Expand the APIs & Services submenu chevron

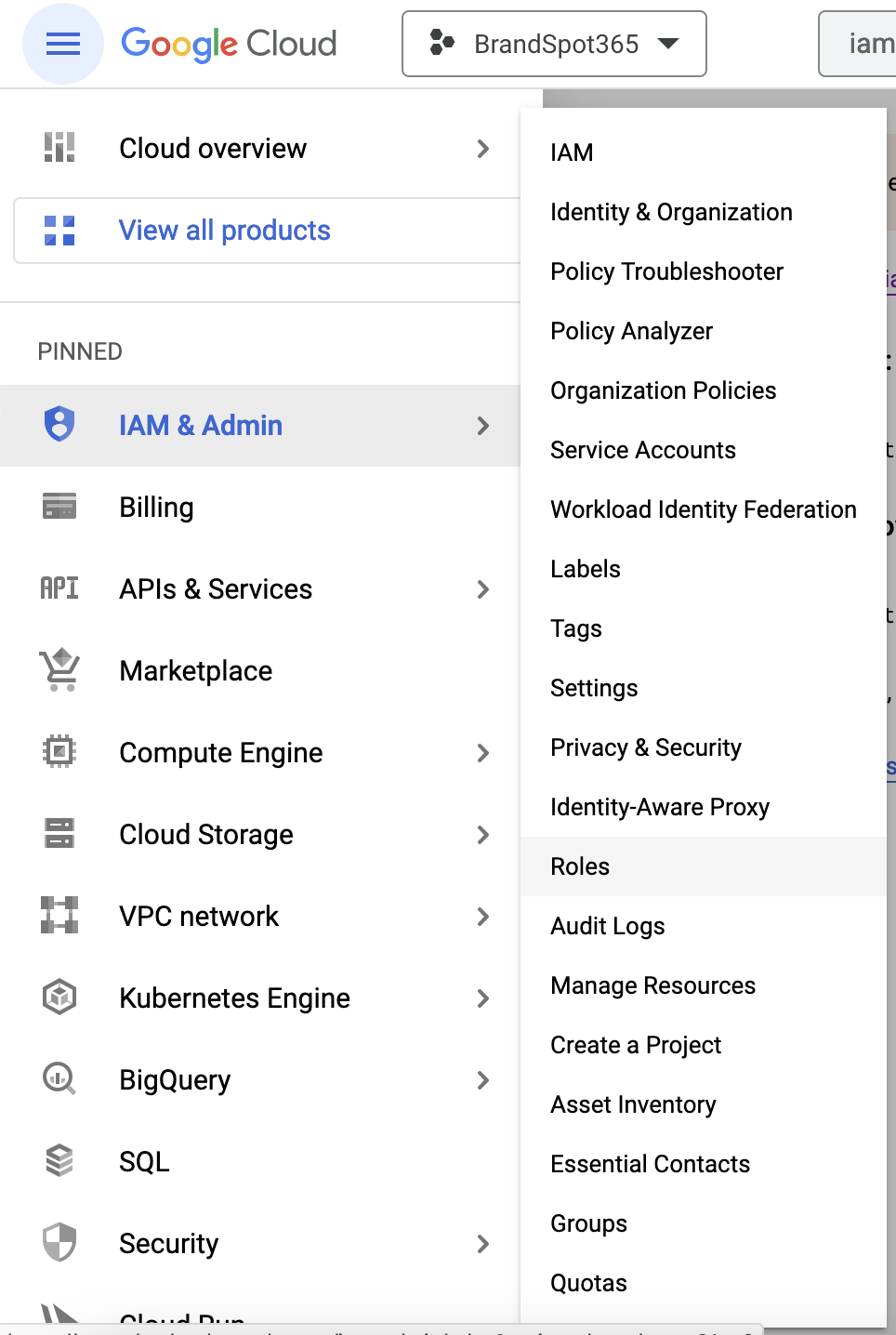click(483, 589)
